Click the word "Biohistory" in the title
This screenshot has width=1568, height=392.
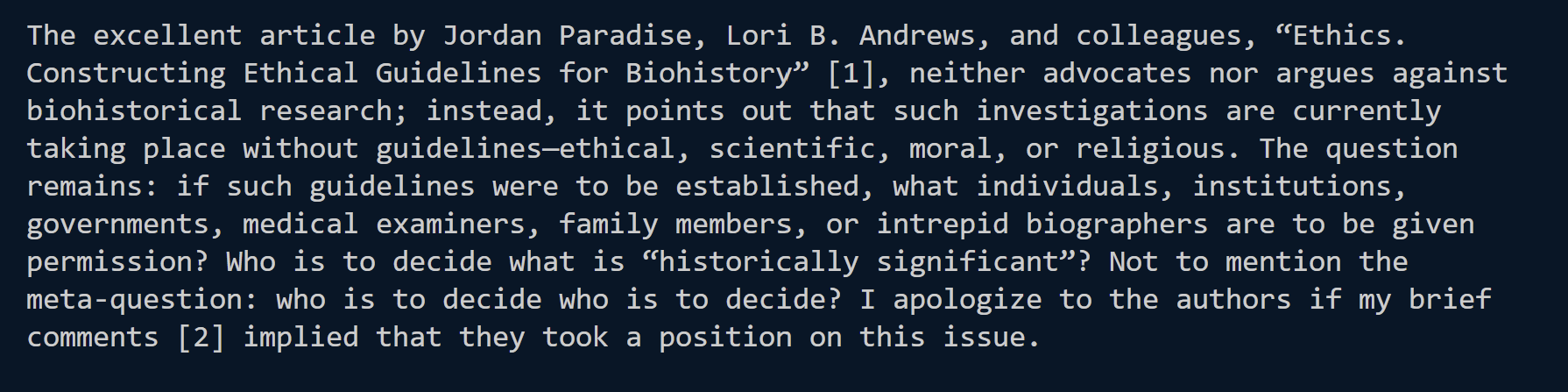(710, 74)
